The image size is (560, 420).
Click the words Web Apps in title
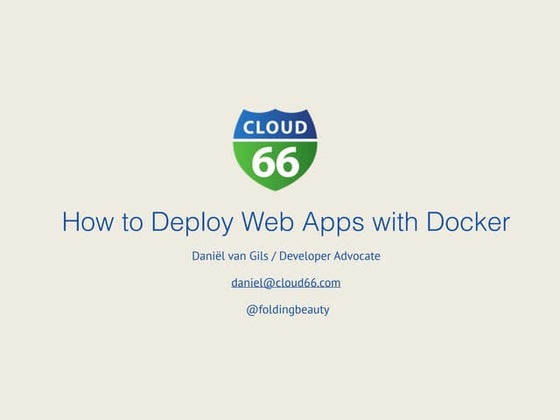coord(303,223)
